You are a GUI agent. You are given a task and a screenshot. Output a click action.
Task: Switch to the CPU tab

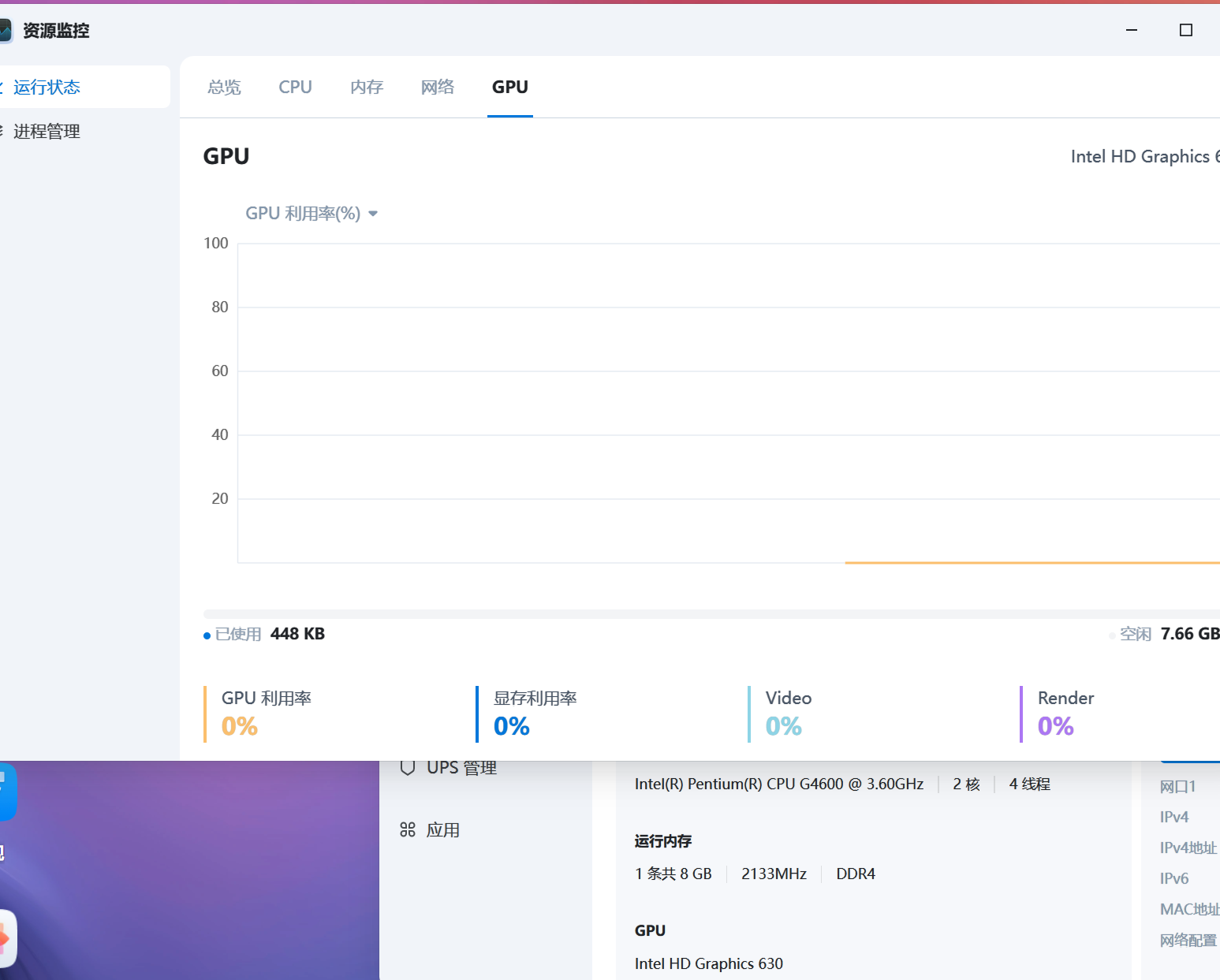295,87
